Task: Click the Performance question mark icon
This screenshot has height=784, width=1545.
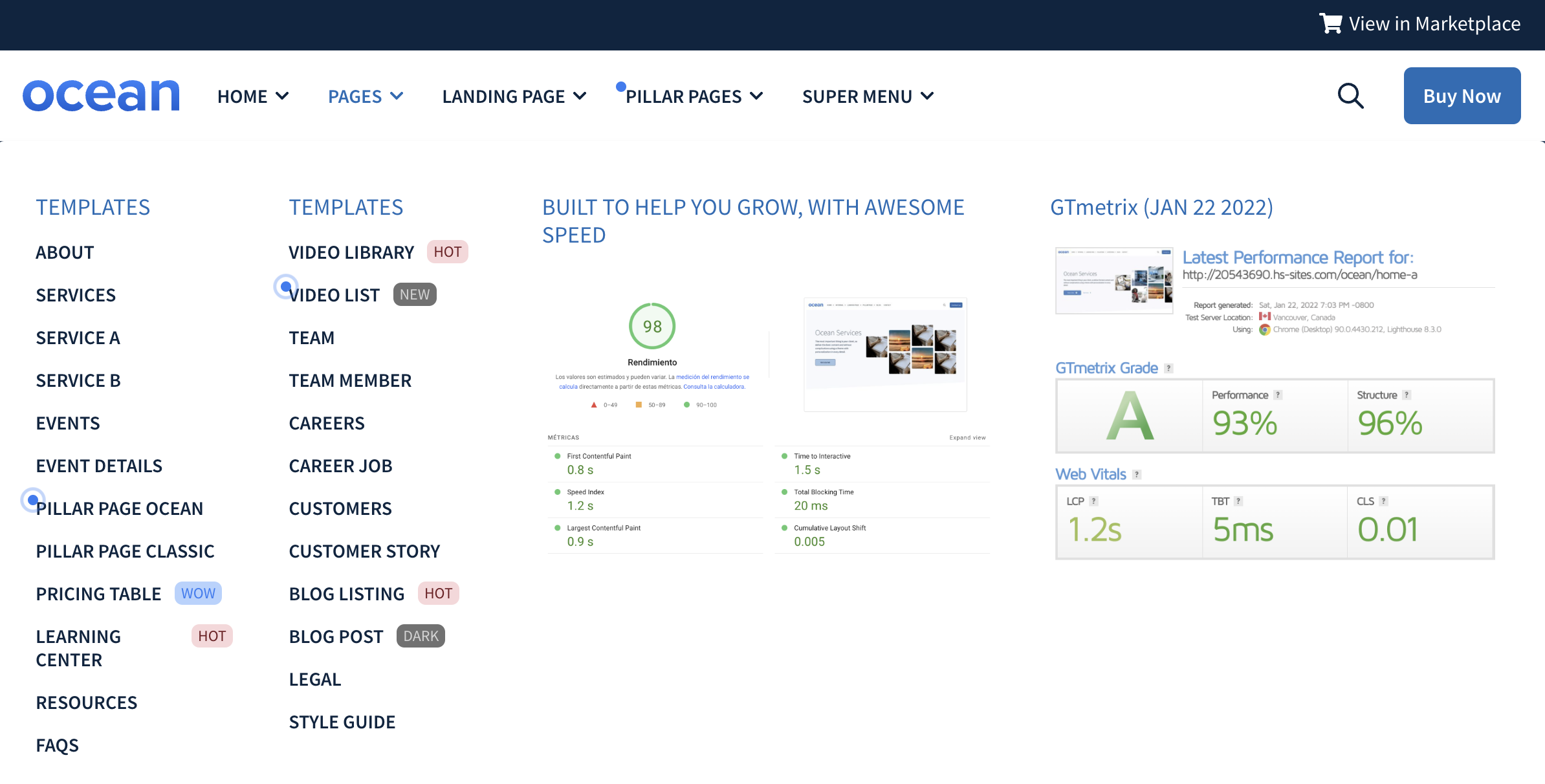Action: (1277, 395)
